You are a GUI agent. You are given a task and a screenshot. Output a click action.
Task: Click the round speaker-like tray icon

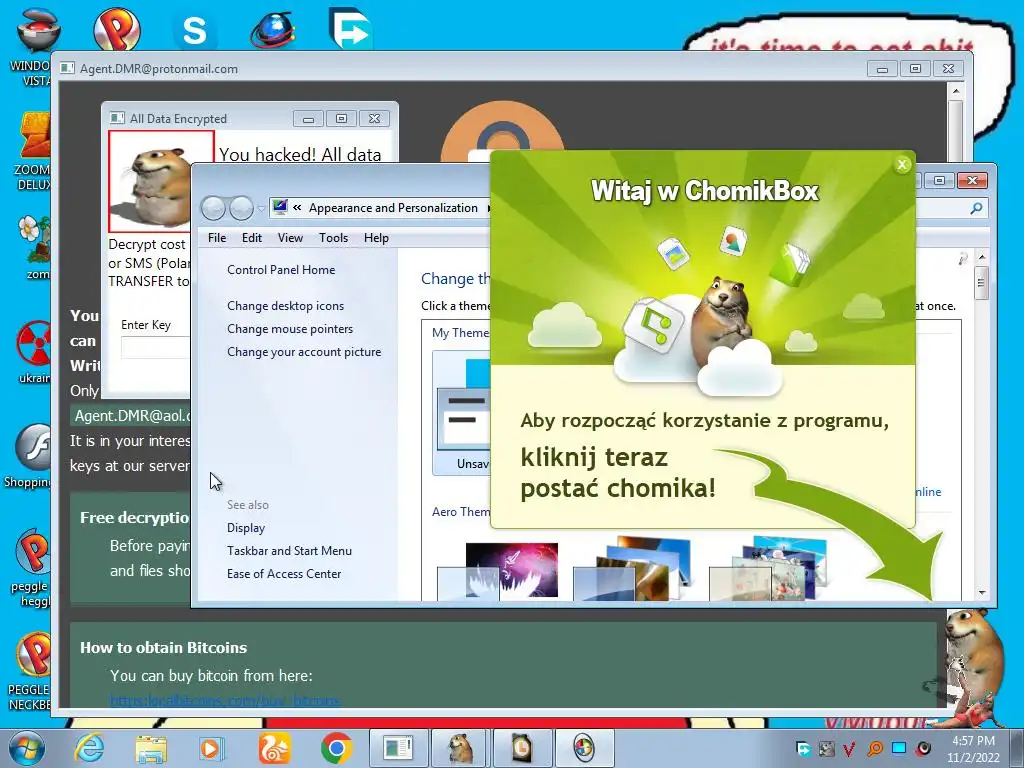click(923, 748)
